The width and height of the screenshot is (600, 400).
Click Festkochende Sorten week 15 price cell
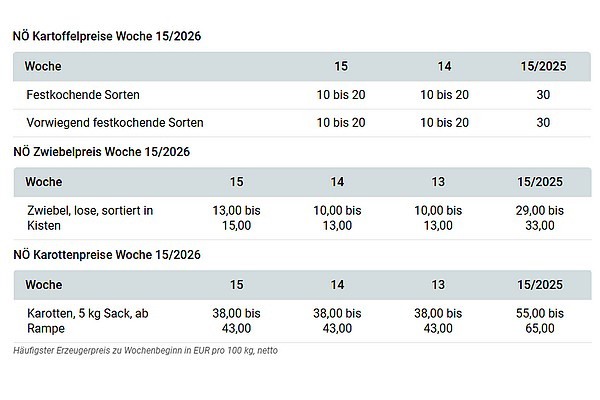(341, 95)
